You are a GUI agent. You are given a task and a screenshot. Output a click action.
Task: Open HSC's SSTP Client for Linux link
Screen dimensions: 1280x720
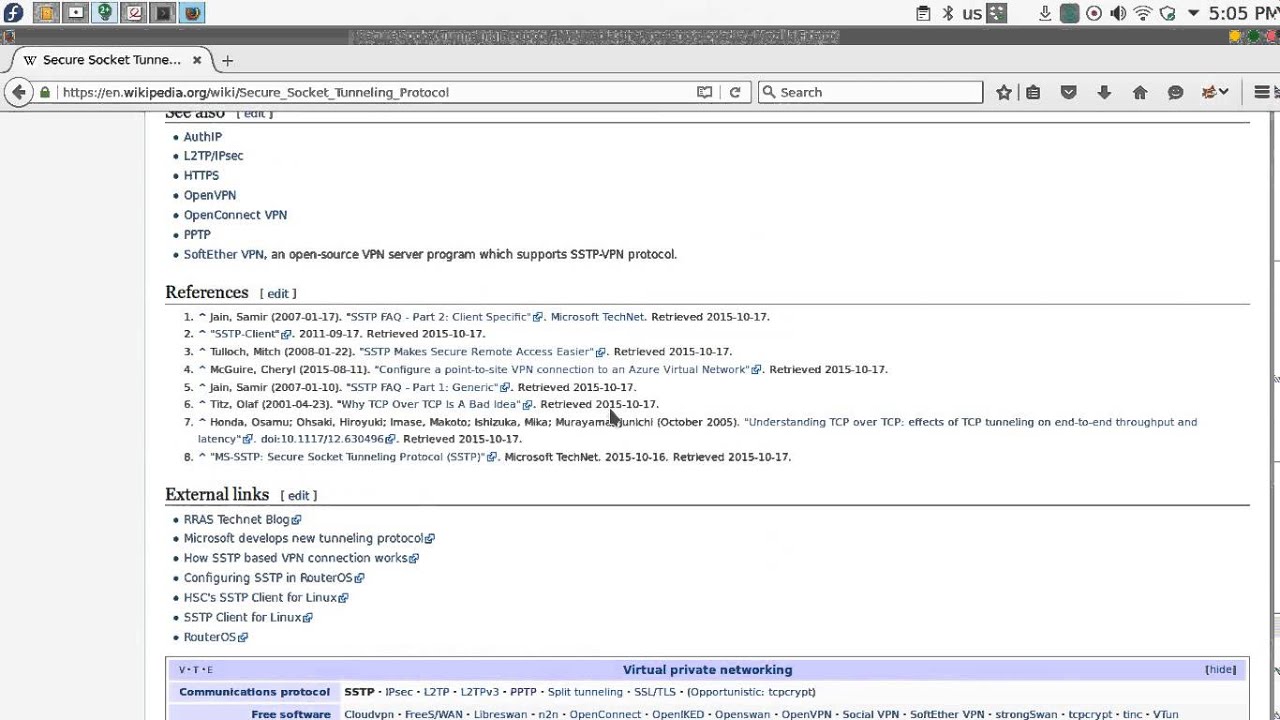266,598
